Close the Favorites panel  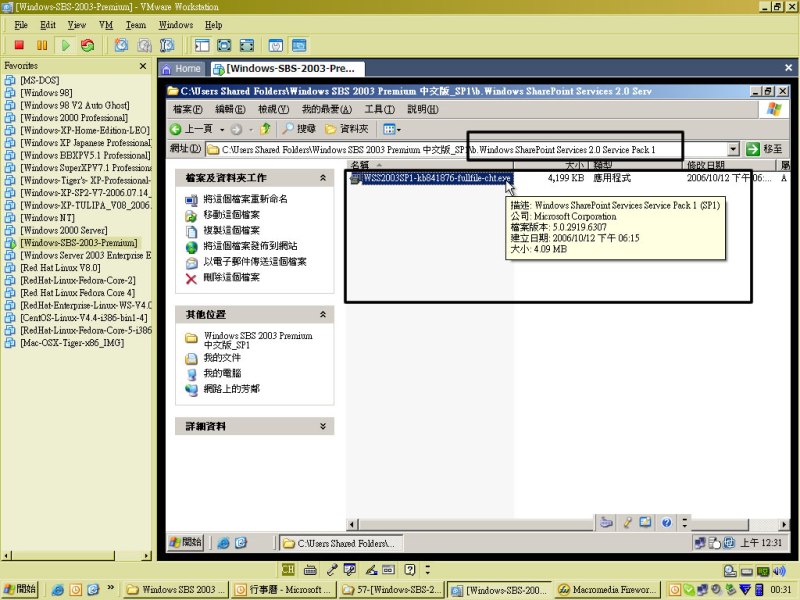[x=143, y=66]
